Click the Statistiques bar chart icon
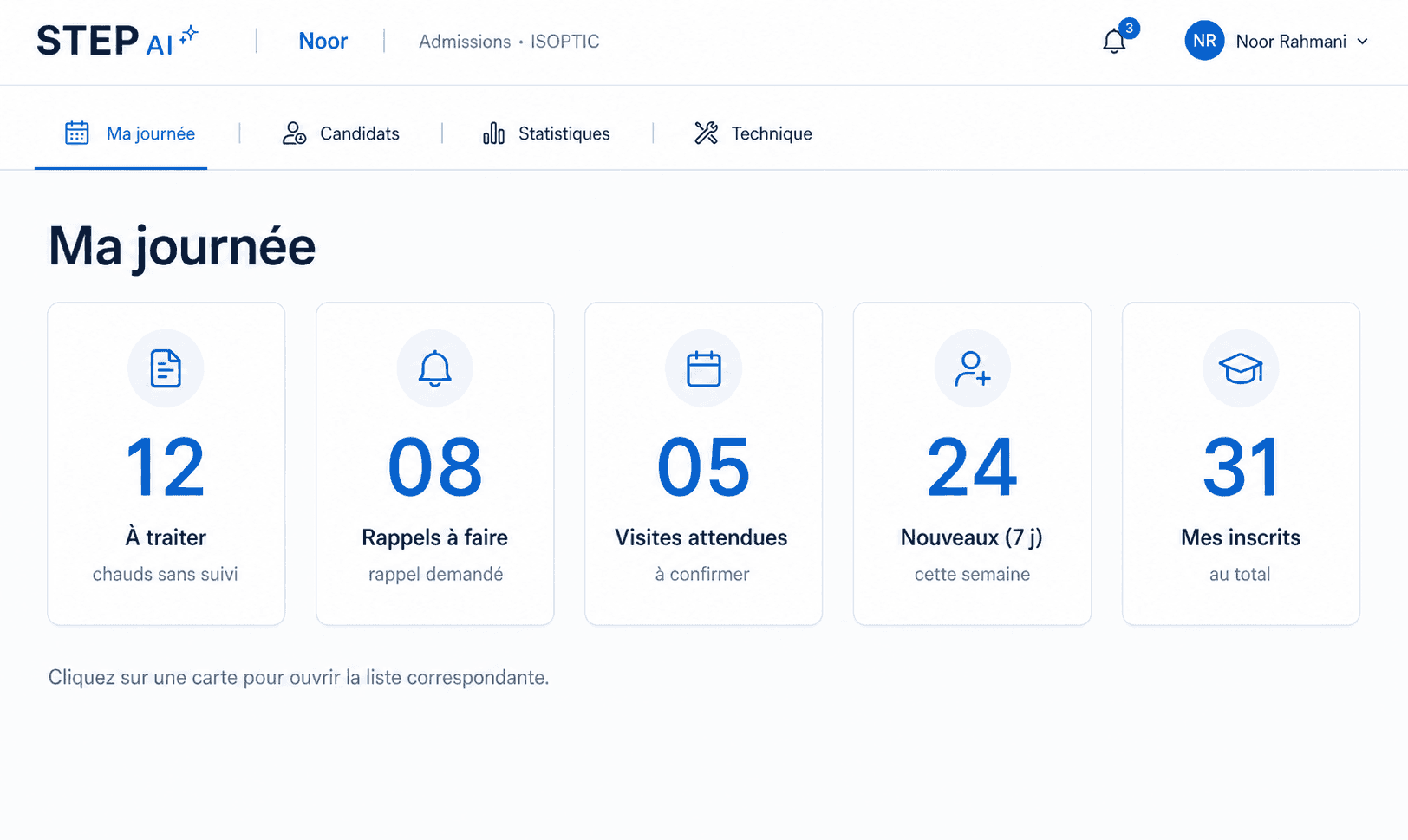 [493, 133]
